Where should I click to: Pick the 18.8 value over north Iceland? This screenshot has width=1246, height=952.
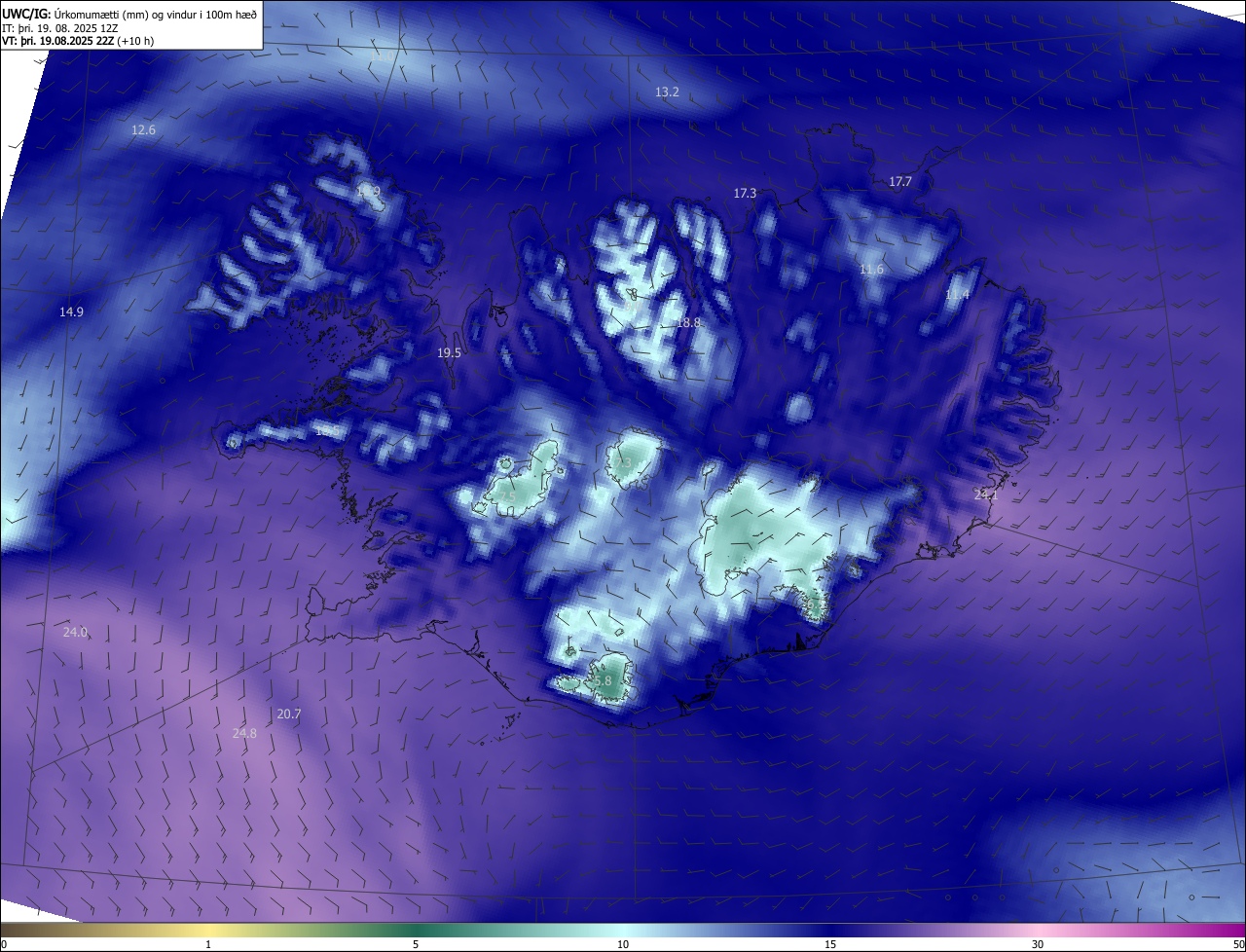pyautogui.click(x=688, y=322)
